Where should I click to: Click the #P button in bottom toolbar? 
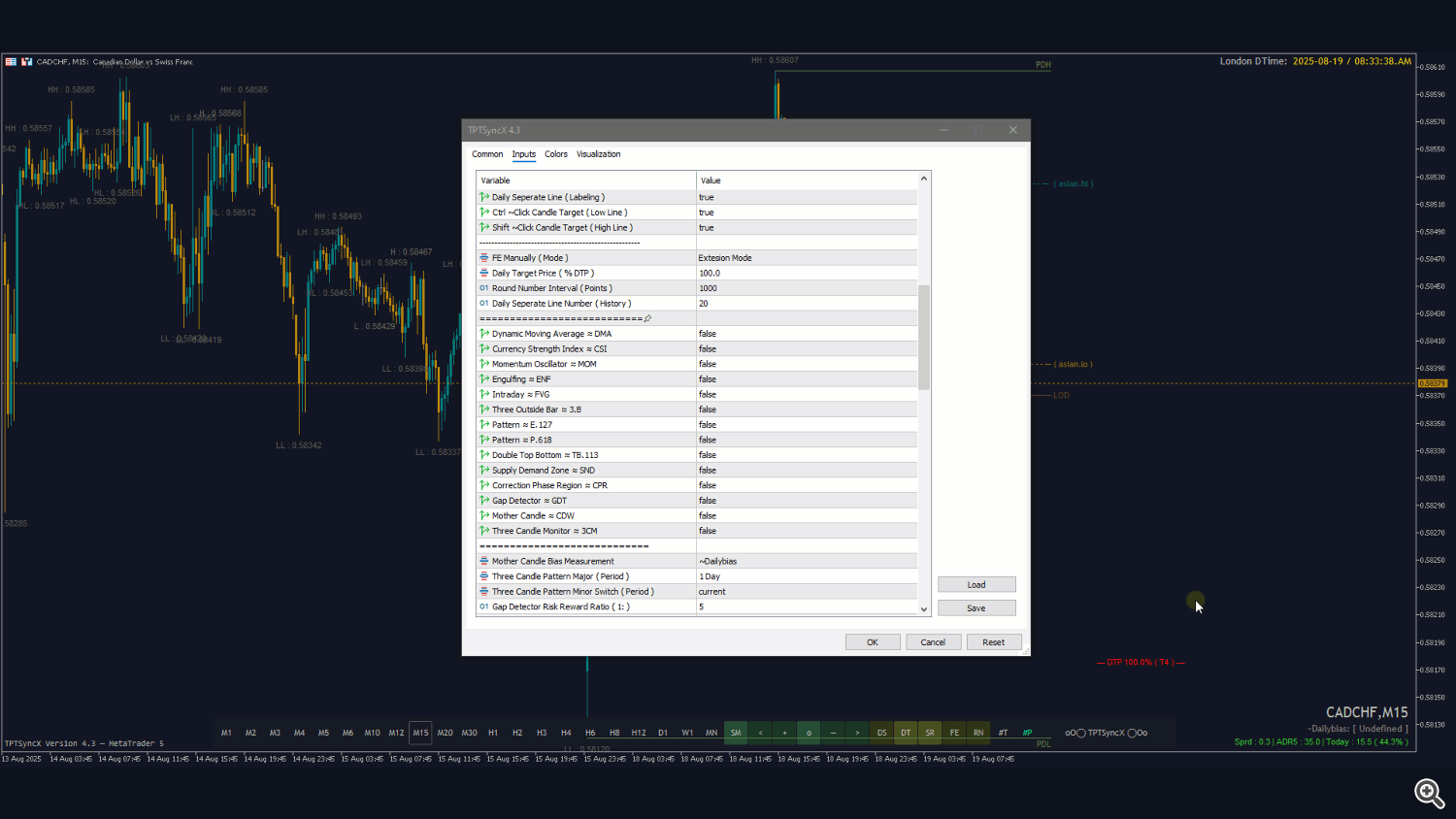click(1027, 733)
